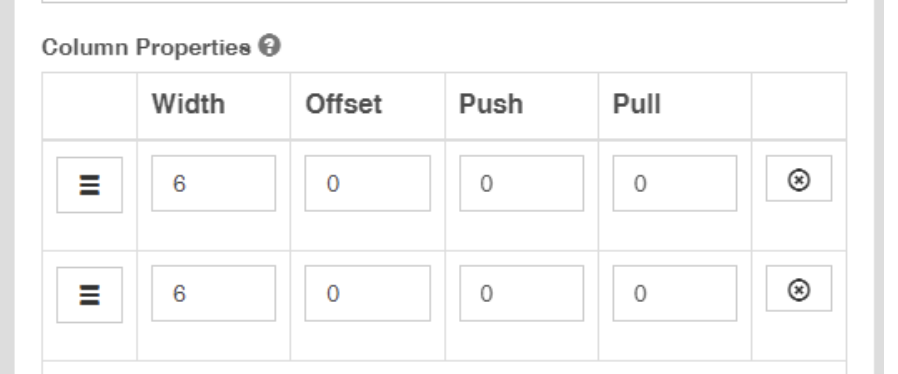Viewport: 898px width, 374px height.
Task: Click the blank header cell above the remove buttons
Action: click(x=799, y=106)
